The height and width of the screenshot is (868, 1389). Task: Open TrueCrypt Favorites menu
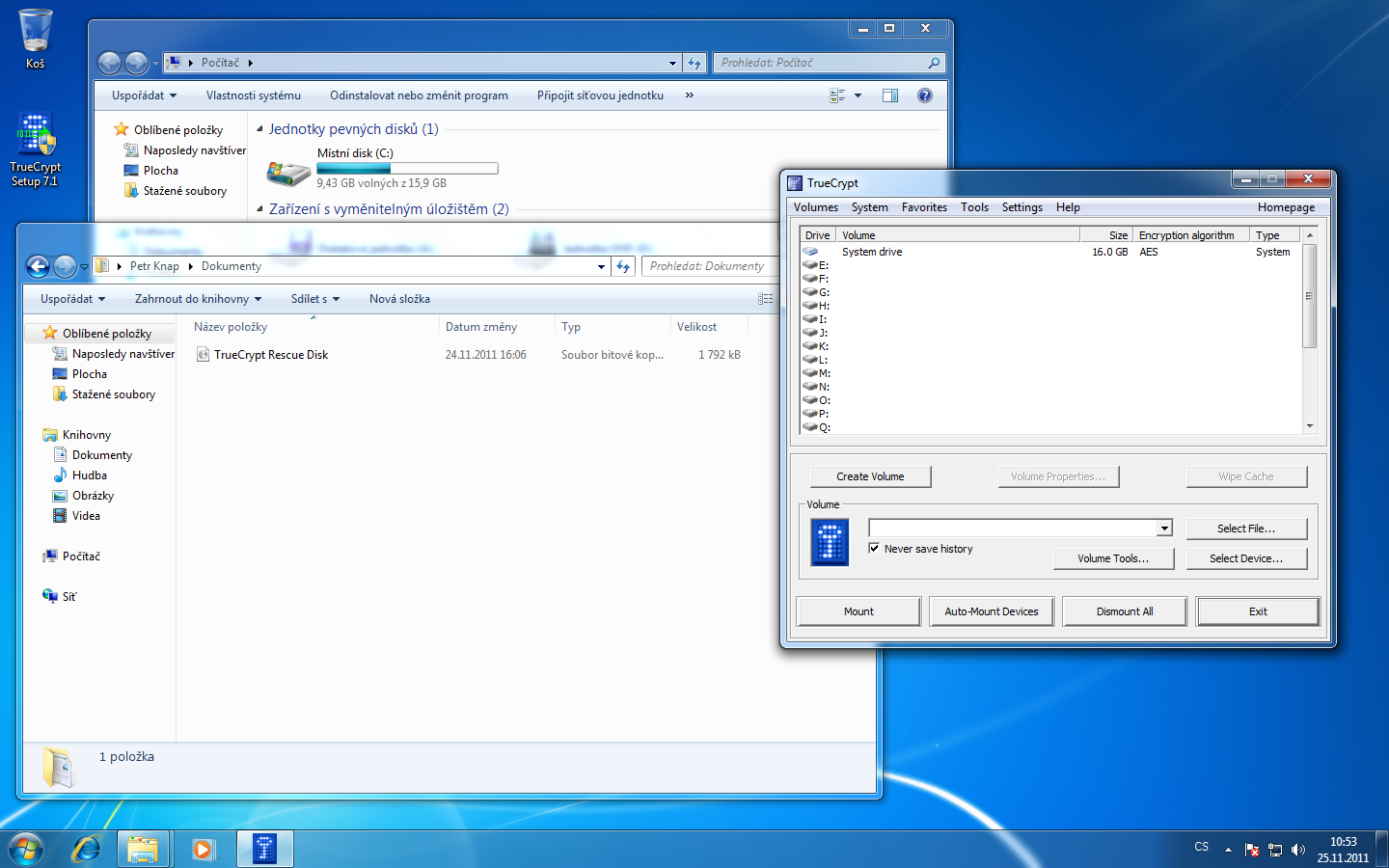(x=924, y=207)
